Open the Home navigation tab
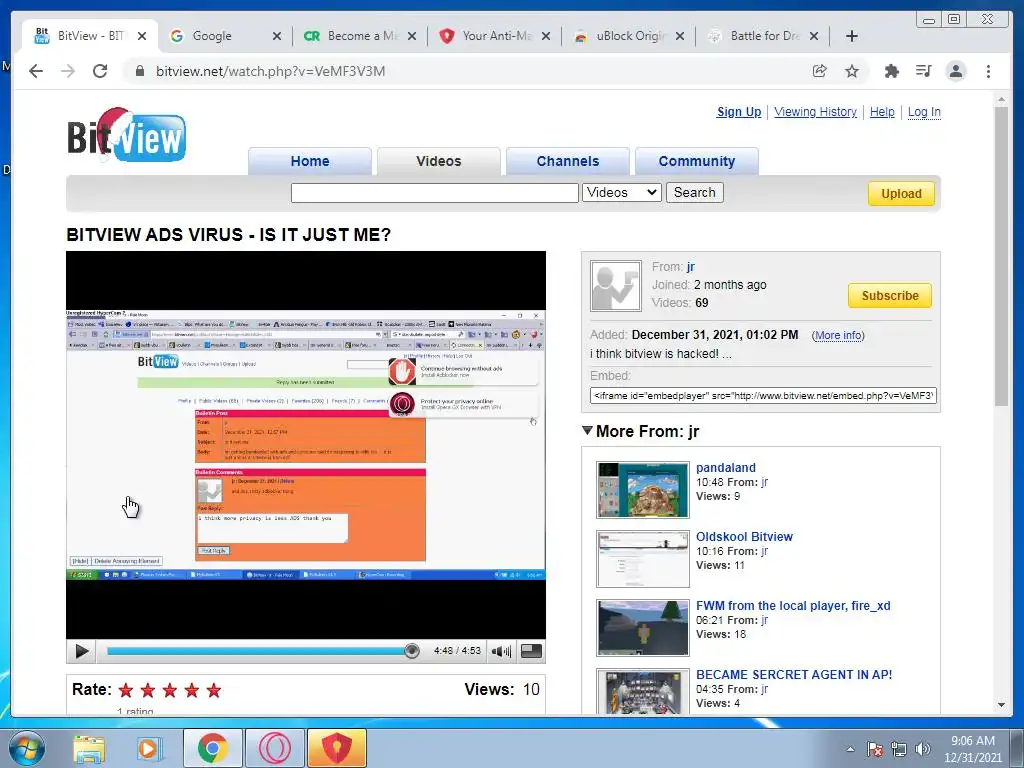Image resolution: width=1024 pixels, height=768 pixels. (310, 161)
